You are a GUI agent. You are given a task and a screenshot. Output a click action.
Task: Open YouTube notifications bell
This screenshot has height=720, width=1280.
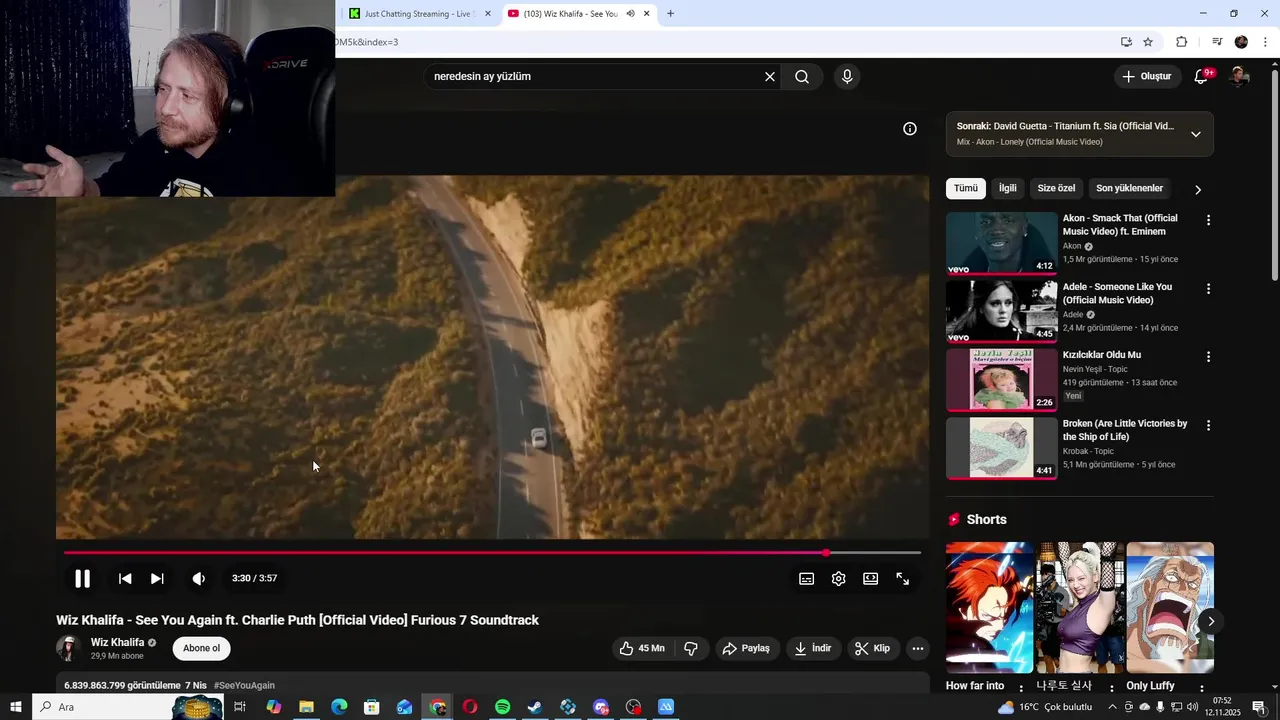(1202, 77)
